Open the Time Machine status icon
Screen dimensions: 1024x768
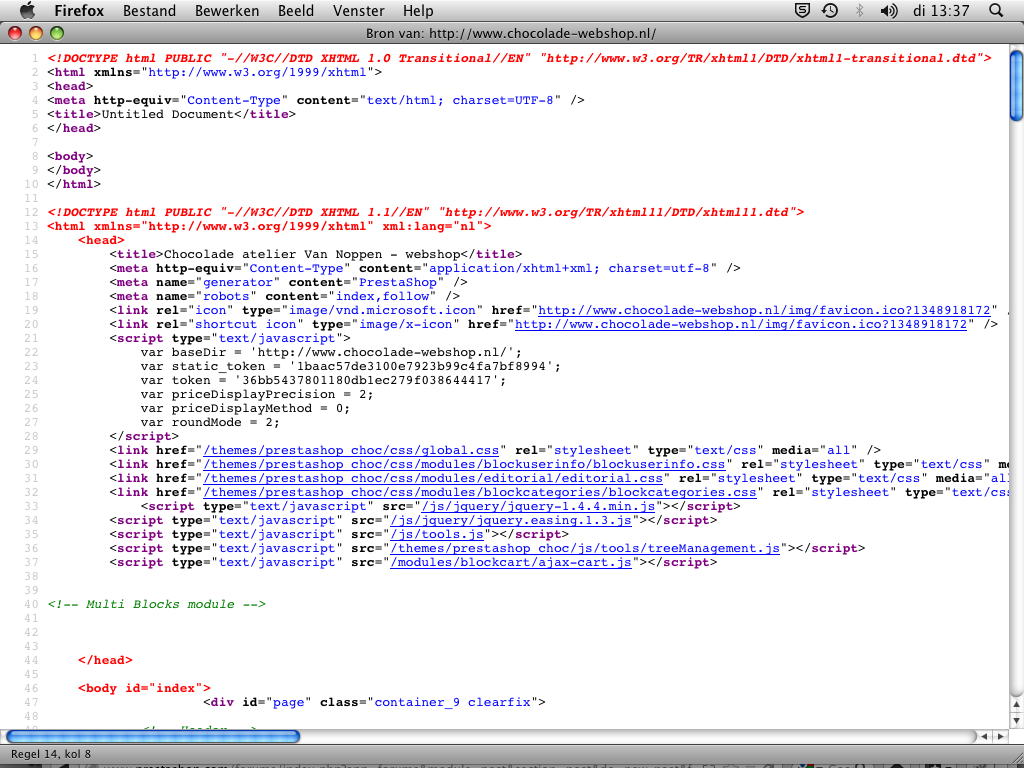click(830, 10)
